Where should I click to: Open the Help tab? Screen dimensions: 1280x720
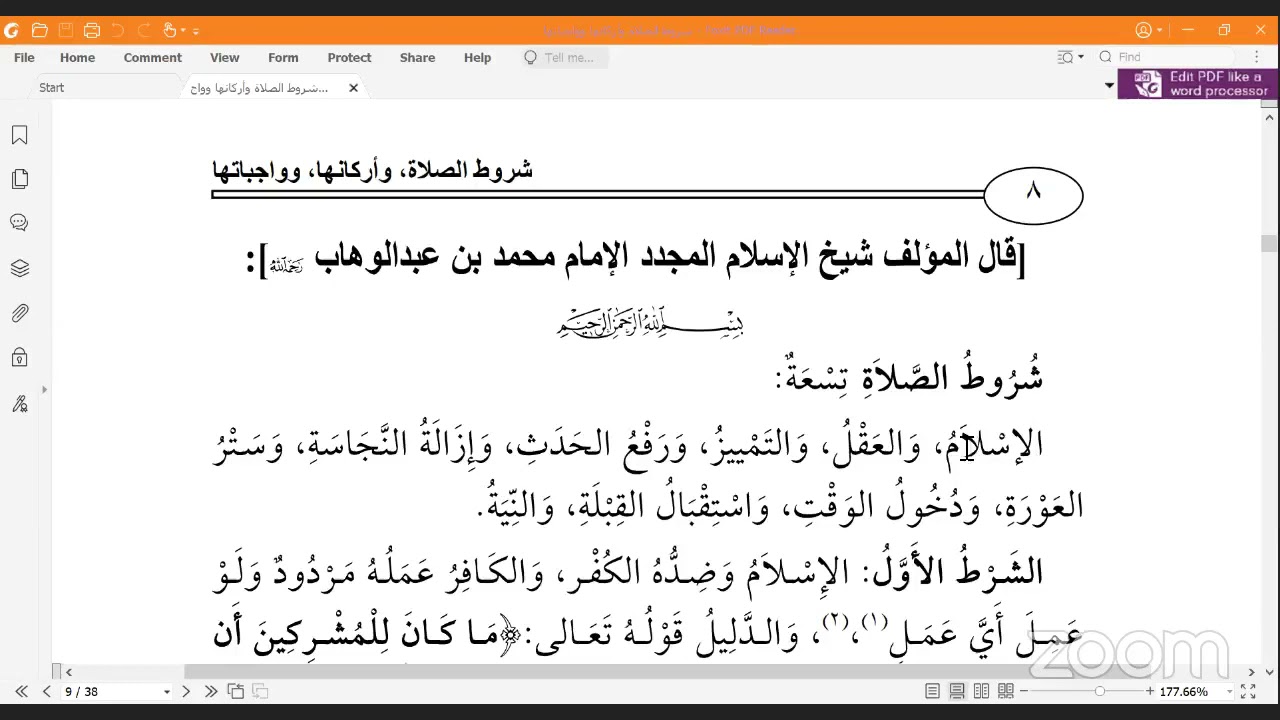pyautogui.click(x=477, y=58)
